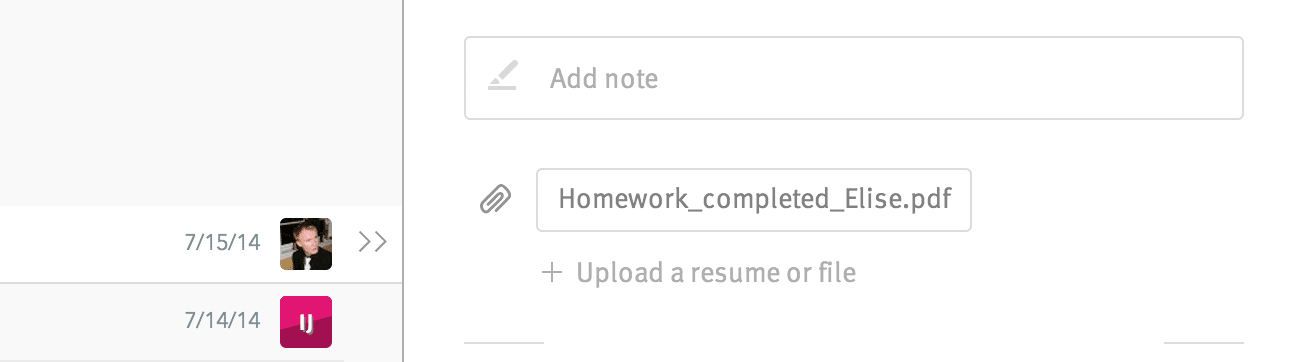Click the Add note placeholder text
The image size is (1294, 362).
coord(604,78)
